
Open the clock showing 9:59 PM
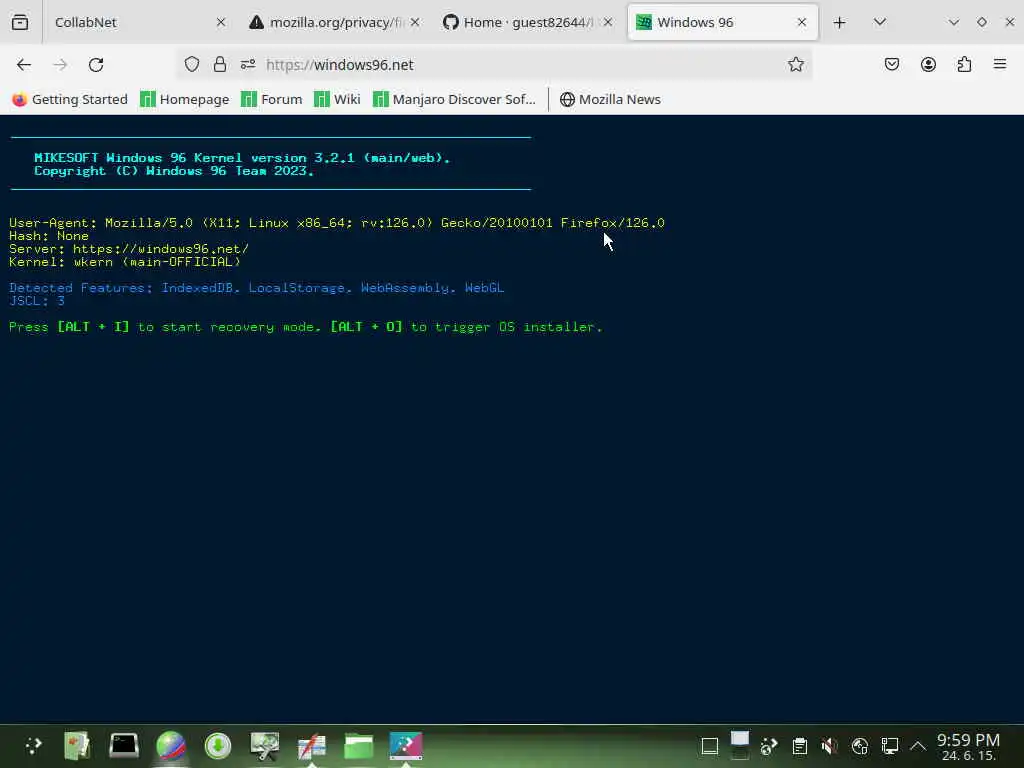968,746
